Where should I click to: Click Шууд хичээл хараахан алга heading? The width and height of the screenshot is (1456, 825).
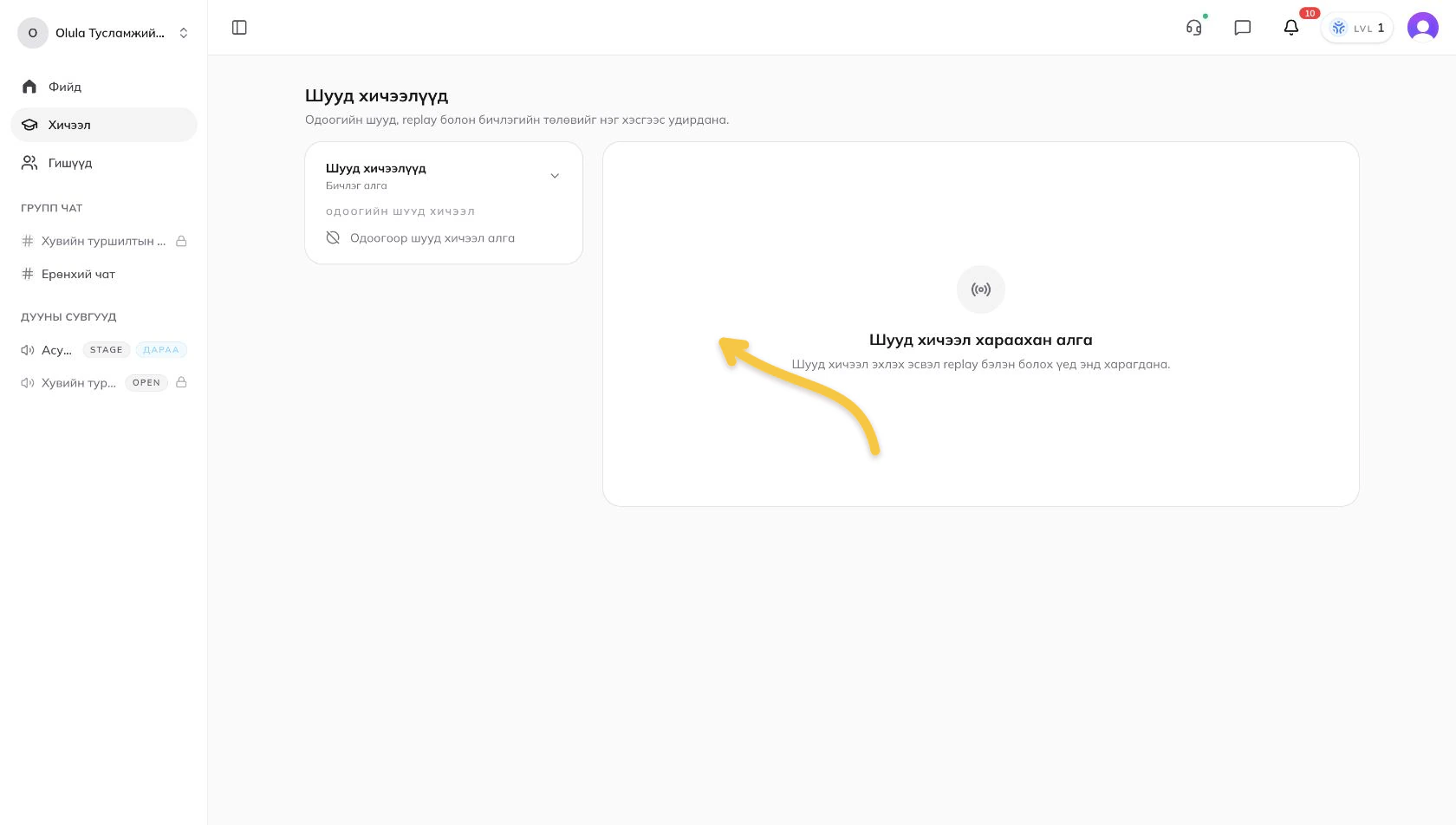coord(981,340)
